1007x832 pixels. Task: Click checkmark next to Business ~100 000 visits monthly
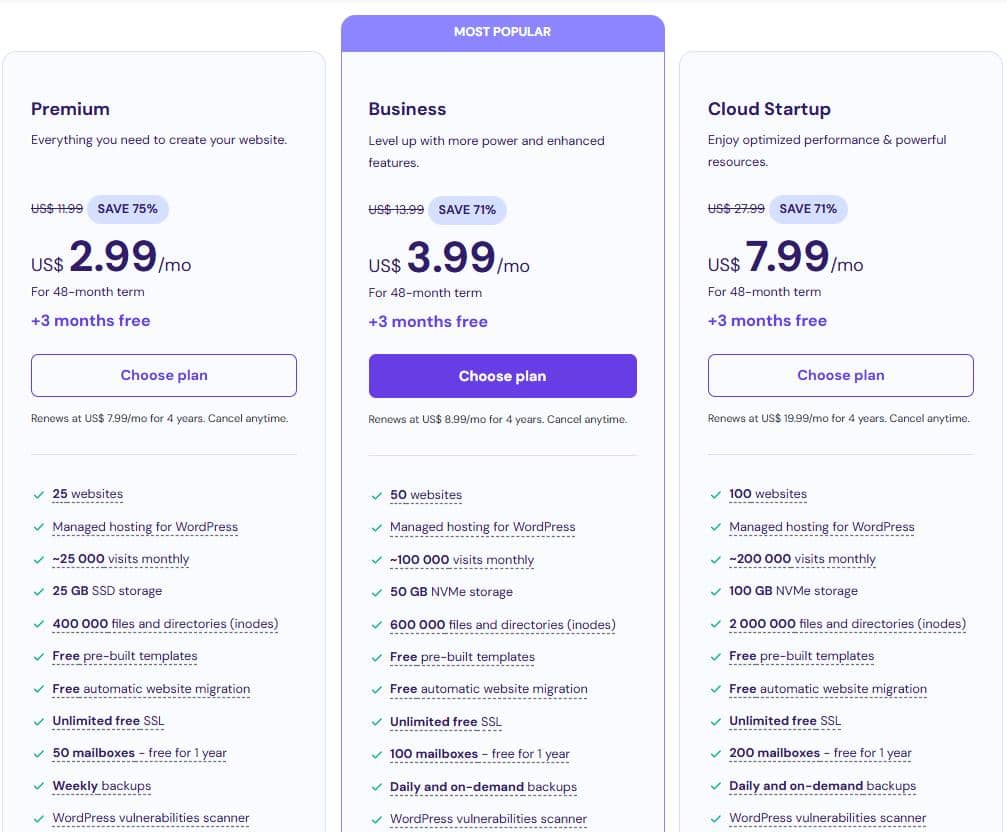click(x=376, y=560)
